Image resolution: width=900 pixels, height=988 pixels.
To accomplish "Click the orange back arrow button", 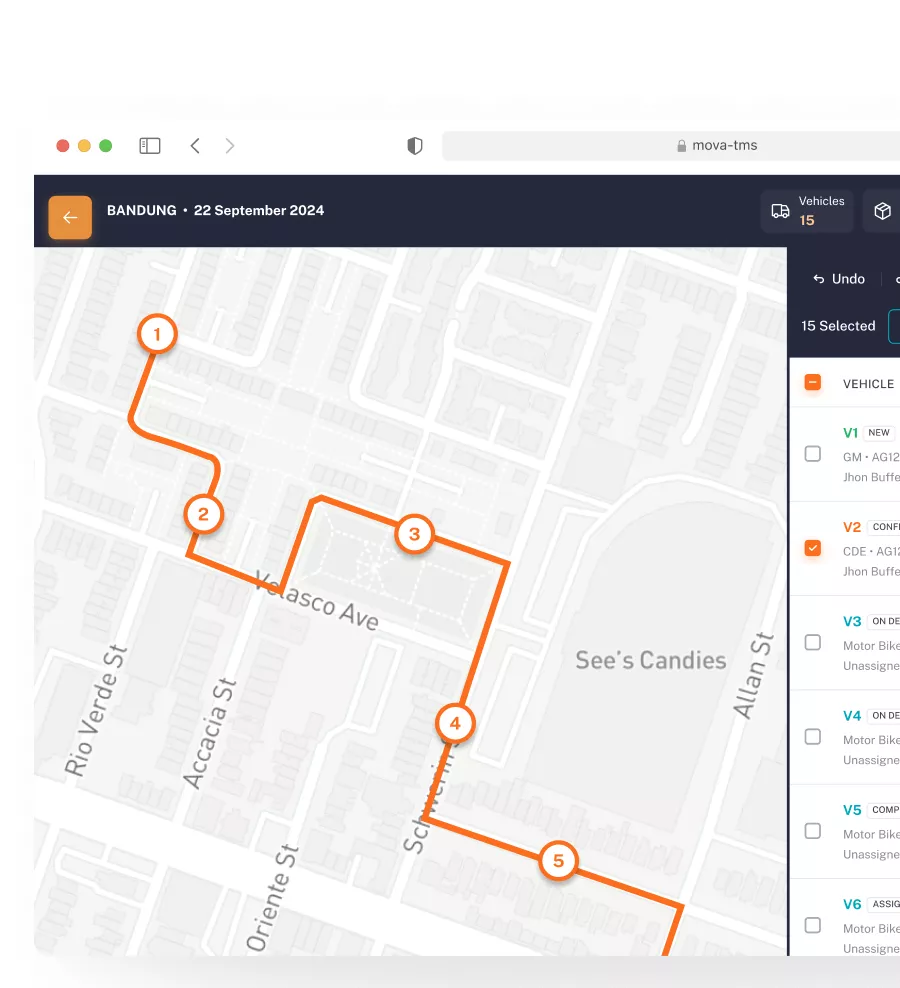I will pos(70,217).
